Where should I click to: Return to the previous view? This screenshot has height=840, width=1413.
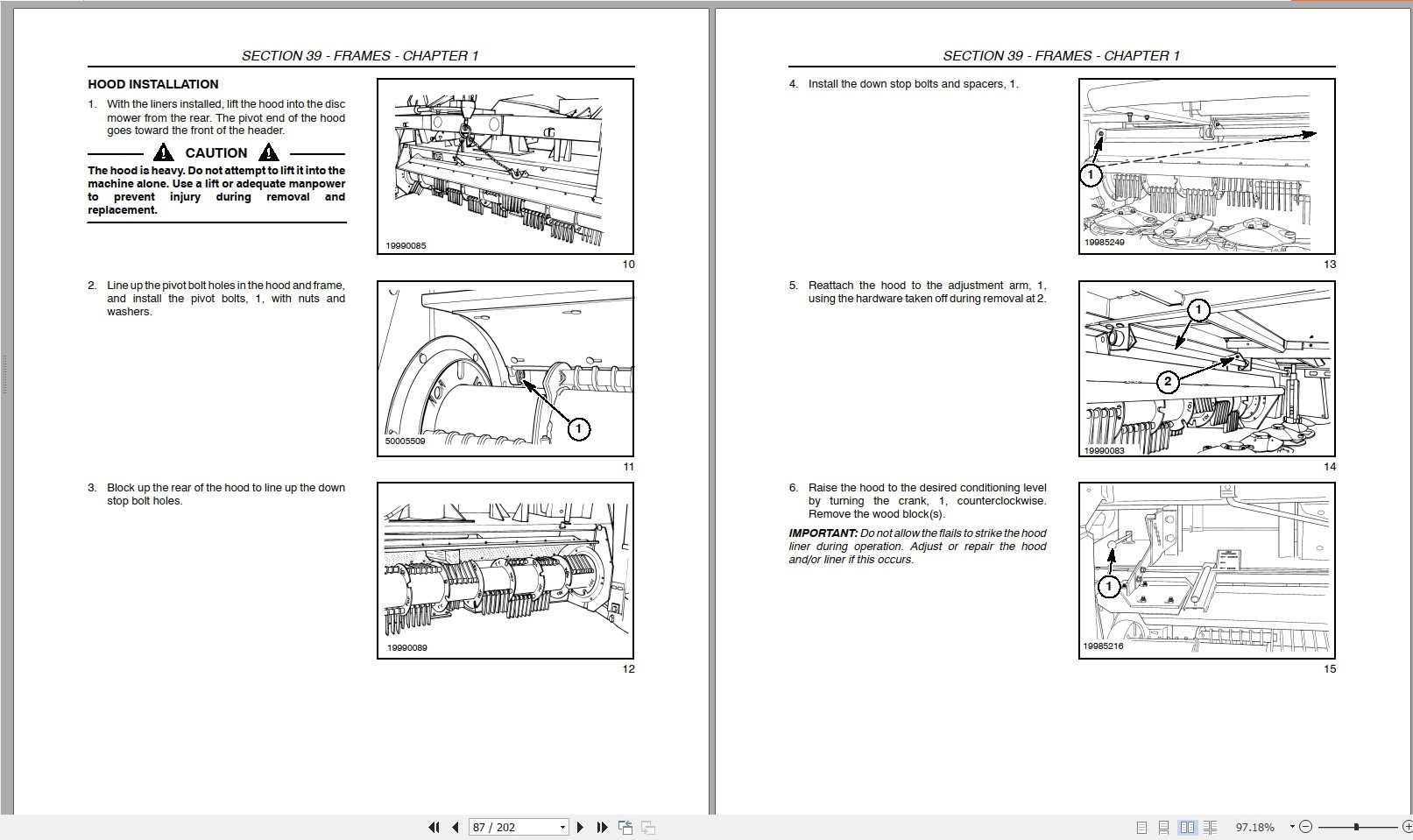625,826
